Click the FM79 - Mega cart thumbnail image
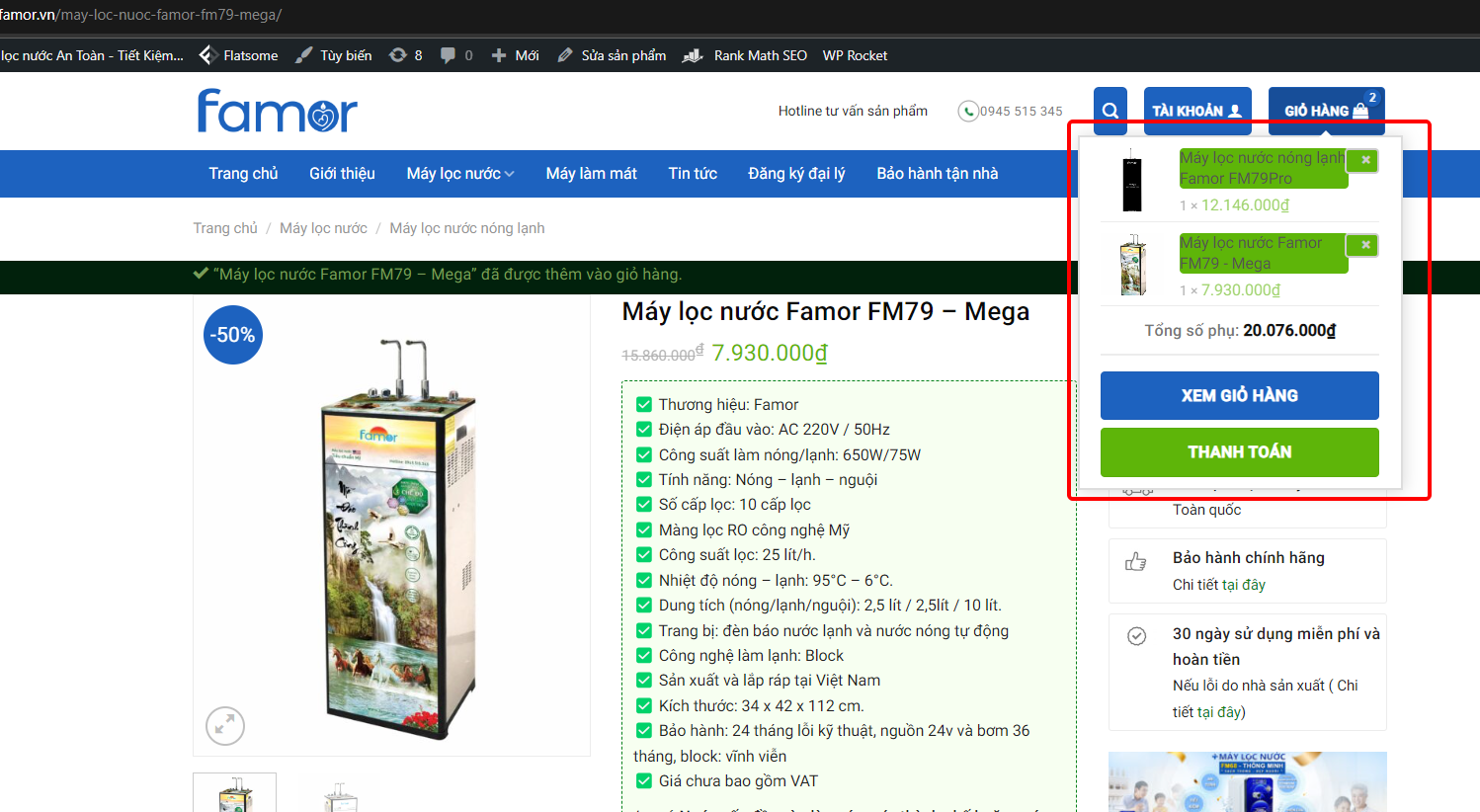This screenshot has width=1480, height=812. (x=1132, y=265)
